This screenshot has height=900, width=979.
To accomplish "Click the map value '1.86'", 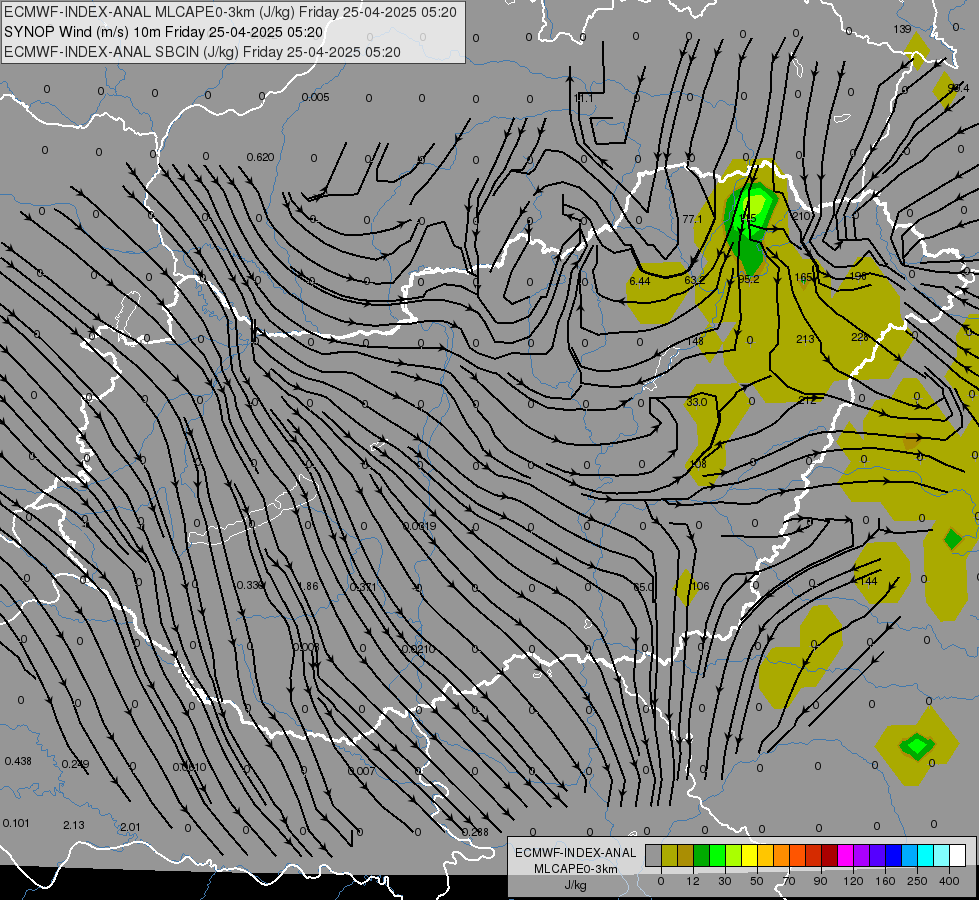I will click(308, 586).
